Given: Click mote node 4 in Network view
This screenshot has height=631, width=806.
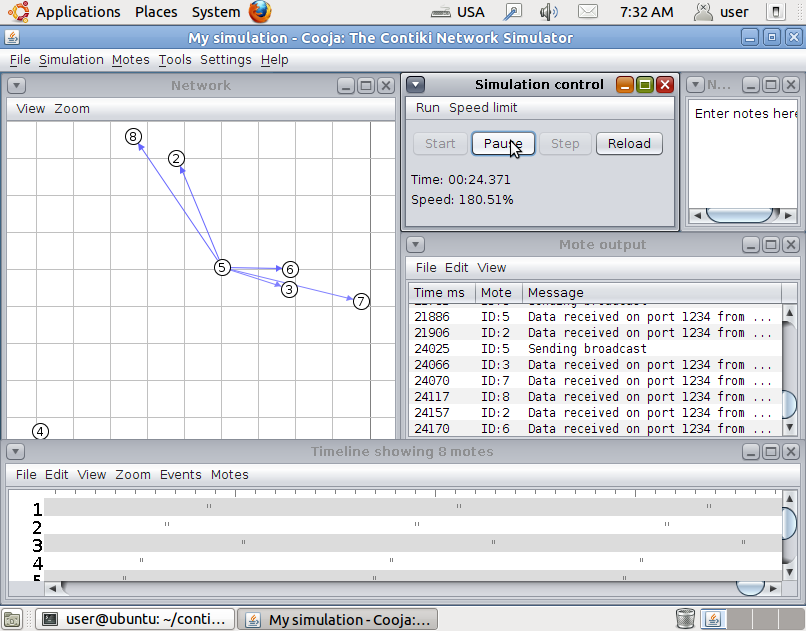Looking at the screenshot, I should 40,432.
